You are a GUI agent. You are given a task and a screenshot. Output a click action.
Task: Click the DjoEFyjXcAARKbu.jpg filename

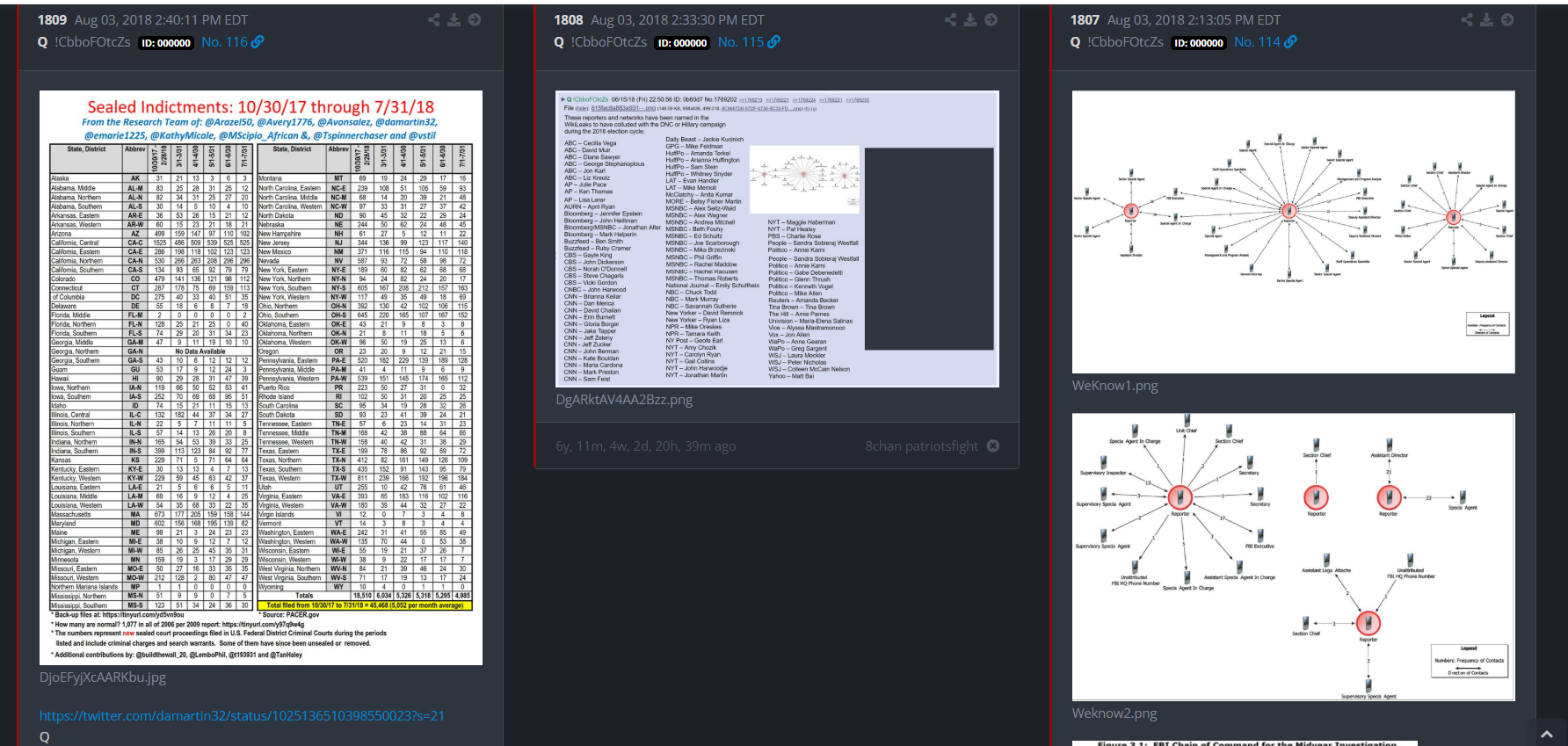[103, 677]
